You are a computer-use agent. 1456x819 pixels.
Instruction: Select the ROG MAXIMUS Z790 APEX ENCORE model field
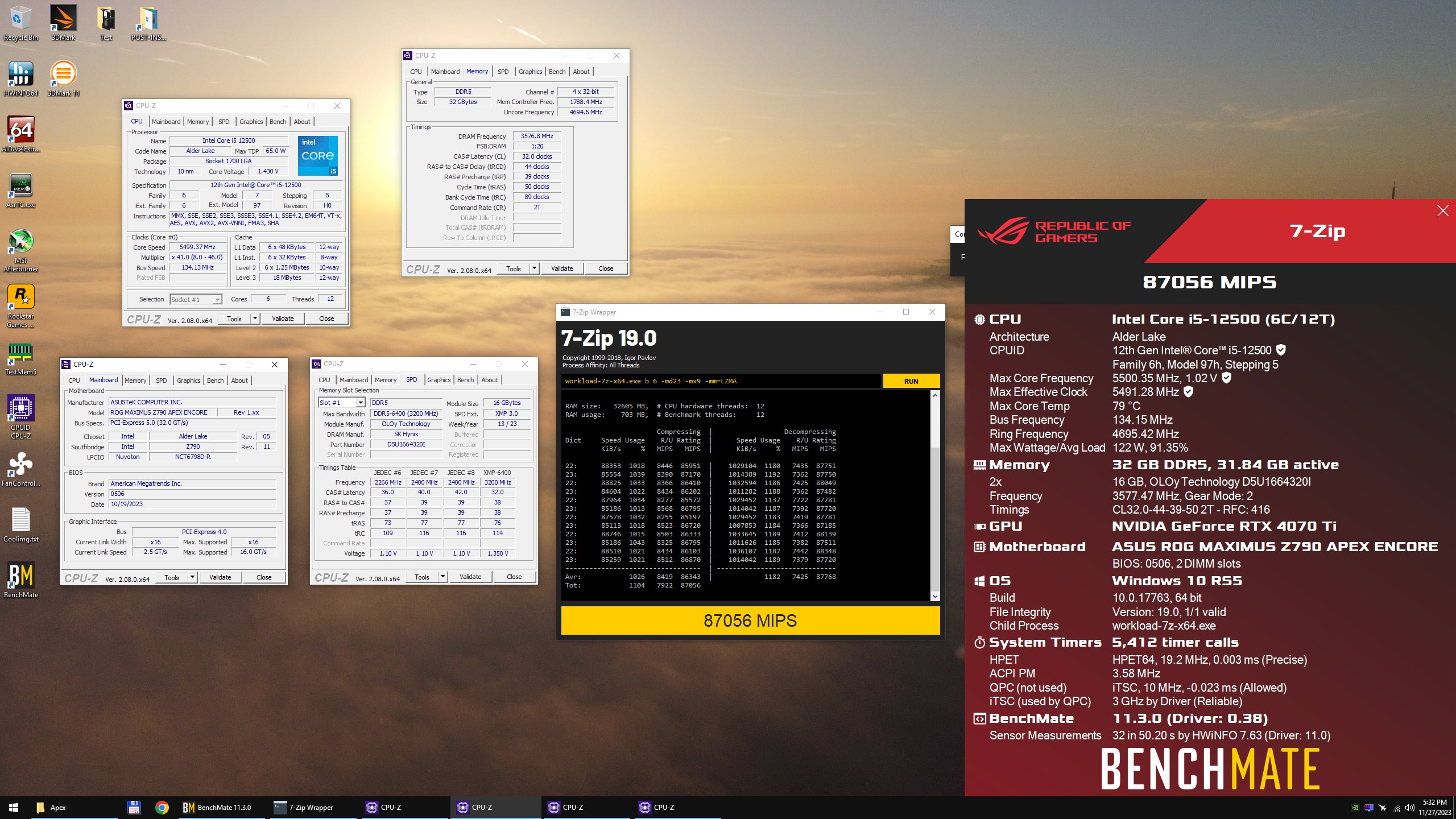click(162, 413)
